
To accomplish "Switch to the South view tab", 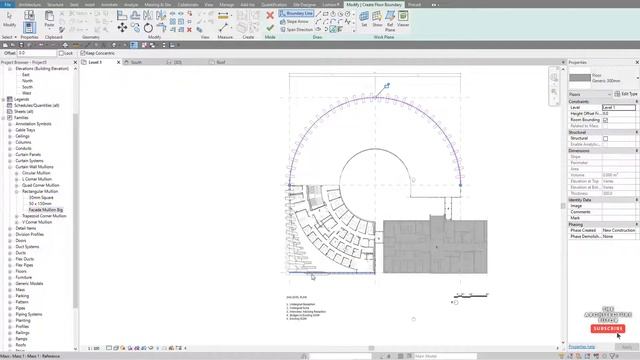I will point(136,62).
